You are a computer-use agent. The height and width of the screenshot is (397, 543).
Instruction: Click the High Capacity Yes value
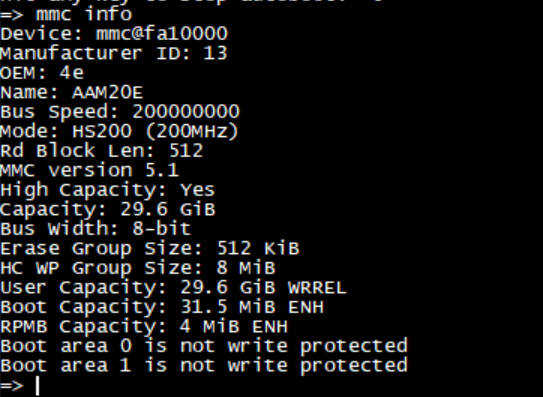pyautogui.click(x=197, y=190)
